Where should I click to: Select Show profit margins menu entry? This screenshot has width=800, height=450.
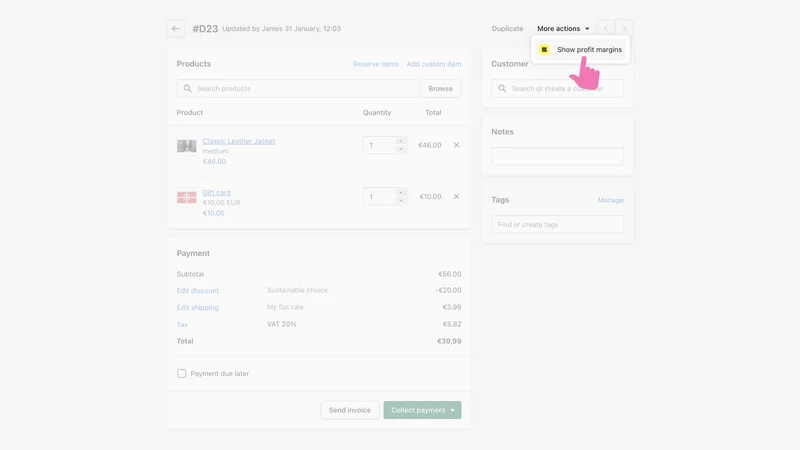(581, 49)
